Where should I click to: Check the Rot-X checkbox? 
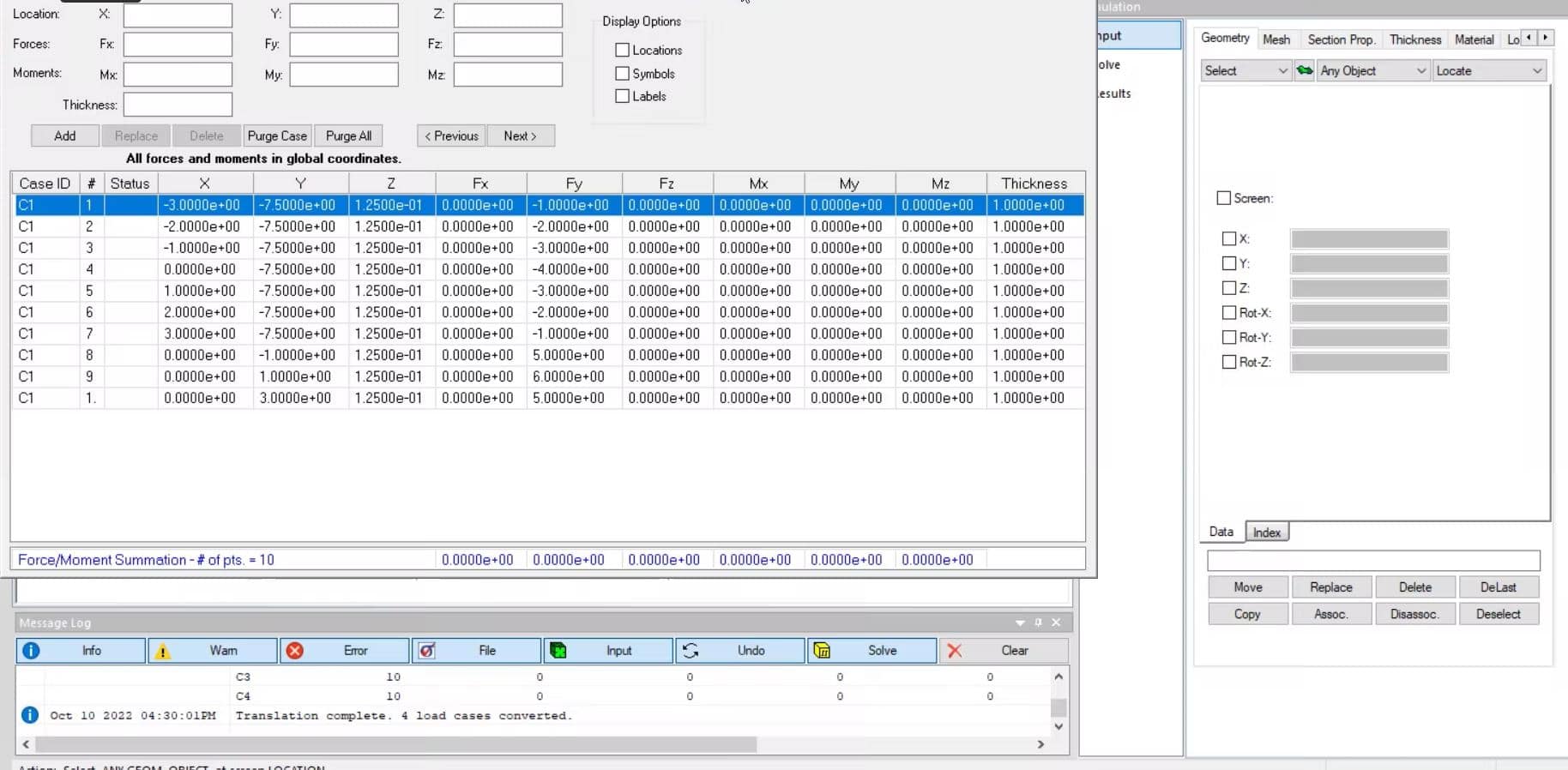(1229, 313)
